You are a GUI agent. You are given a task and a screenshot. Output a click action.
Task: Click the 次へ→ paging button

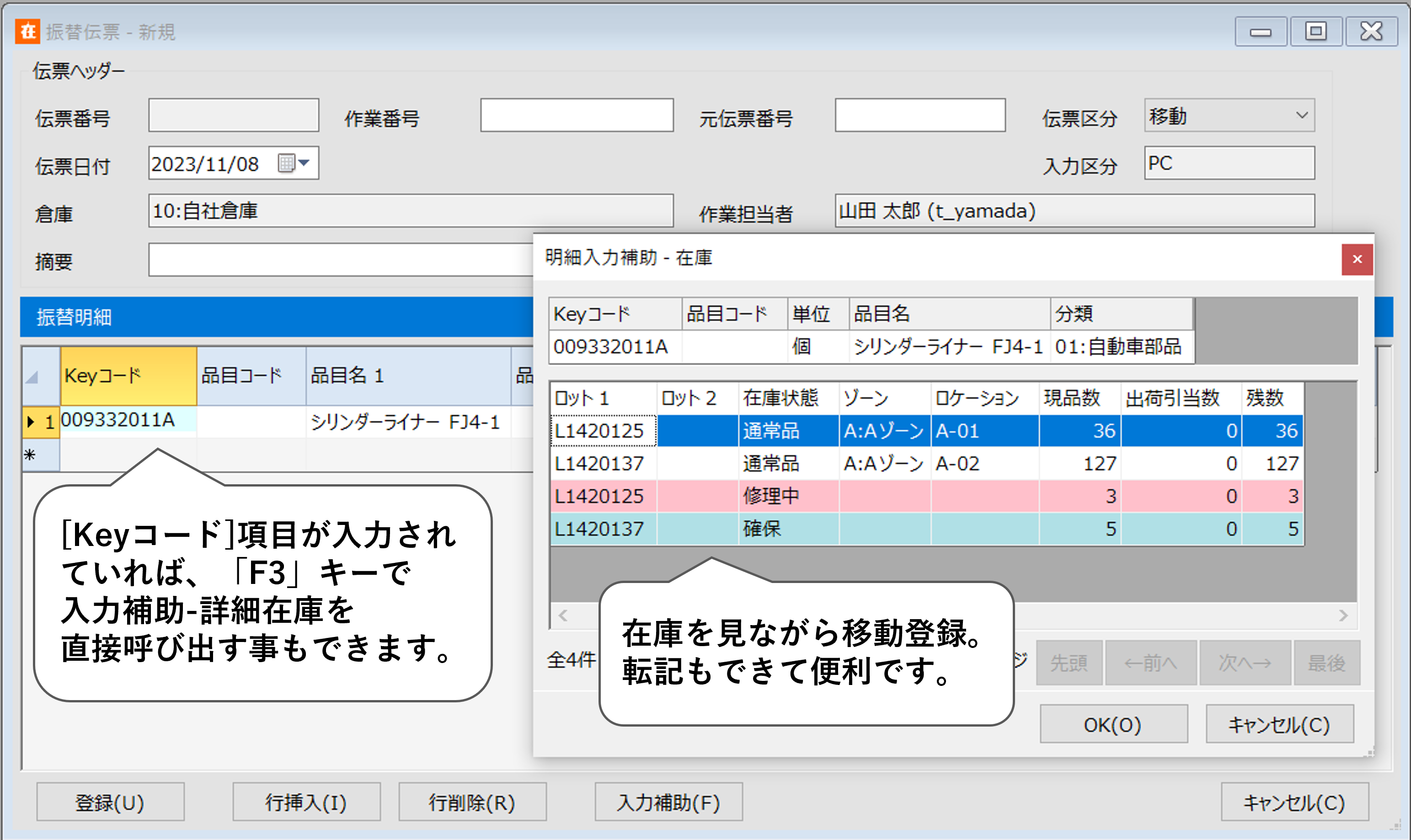tap(1245, 662)
